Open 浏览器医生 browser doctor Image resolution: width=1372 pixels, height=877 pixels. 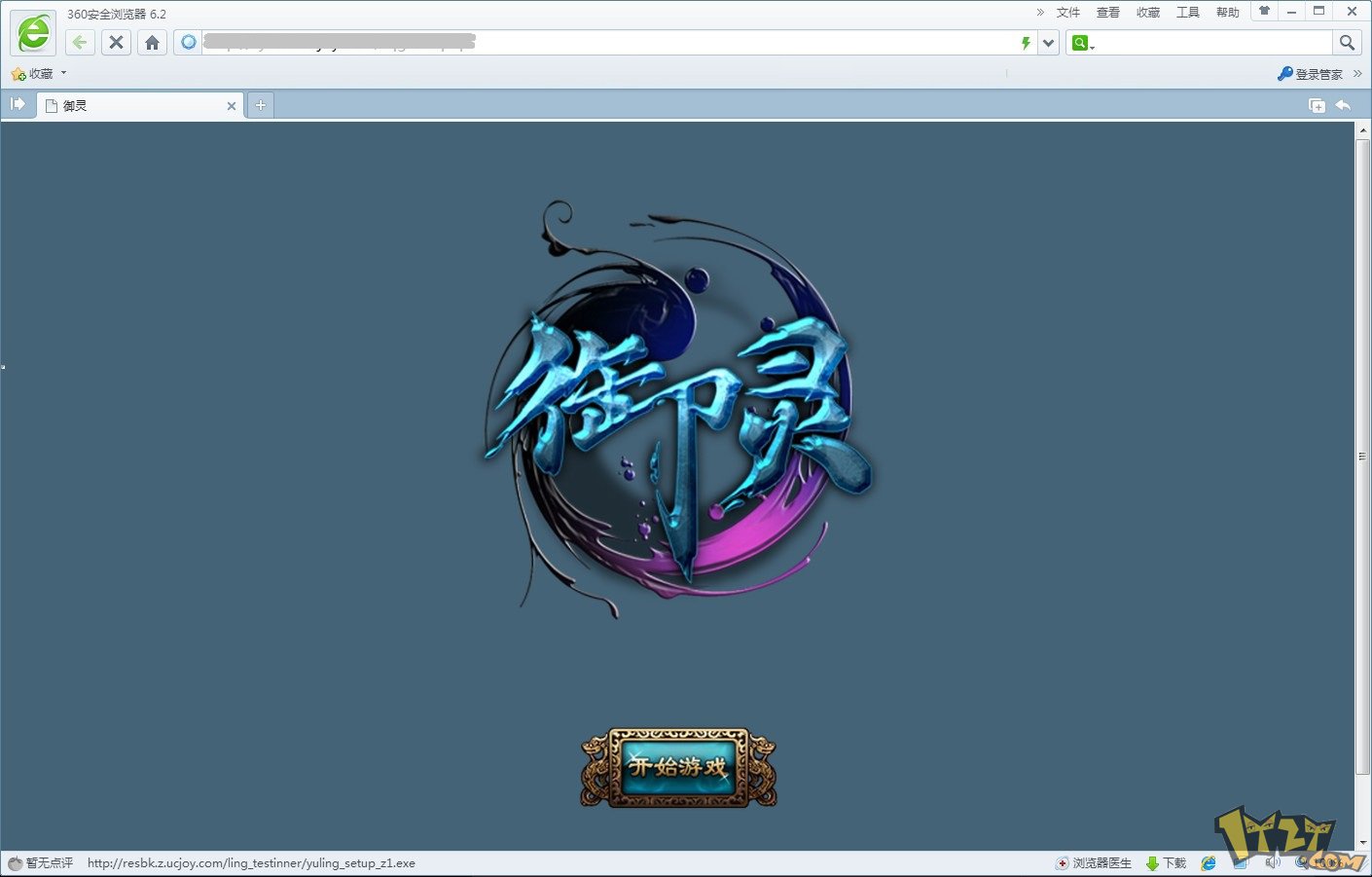coord(1094,863)
